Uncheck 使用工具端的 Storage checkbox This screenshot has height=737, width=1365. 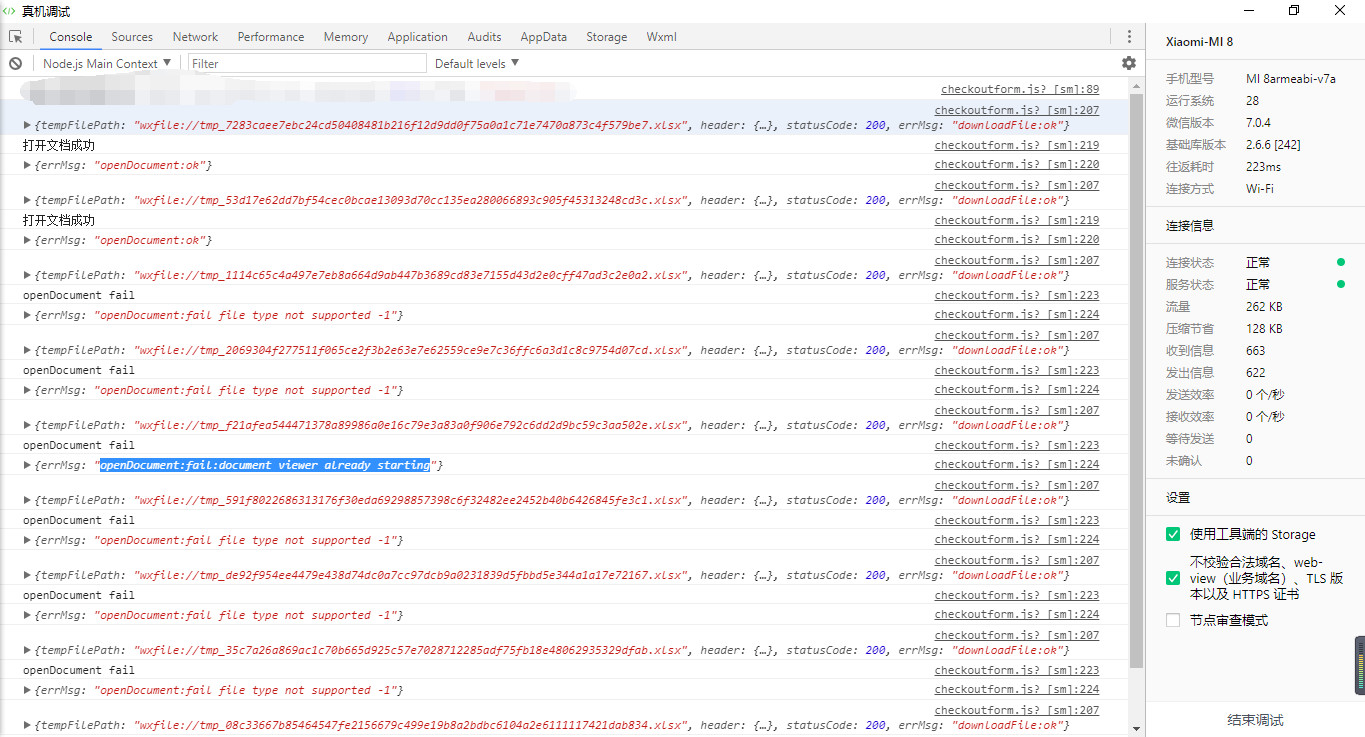[1173, 534]
